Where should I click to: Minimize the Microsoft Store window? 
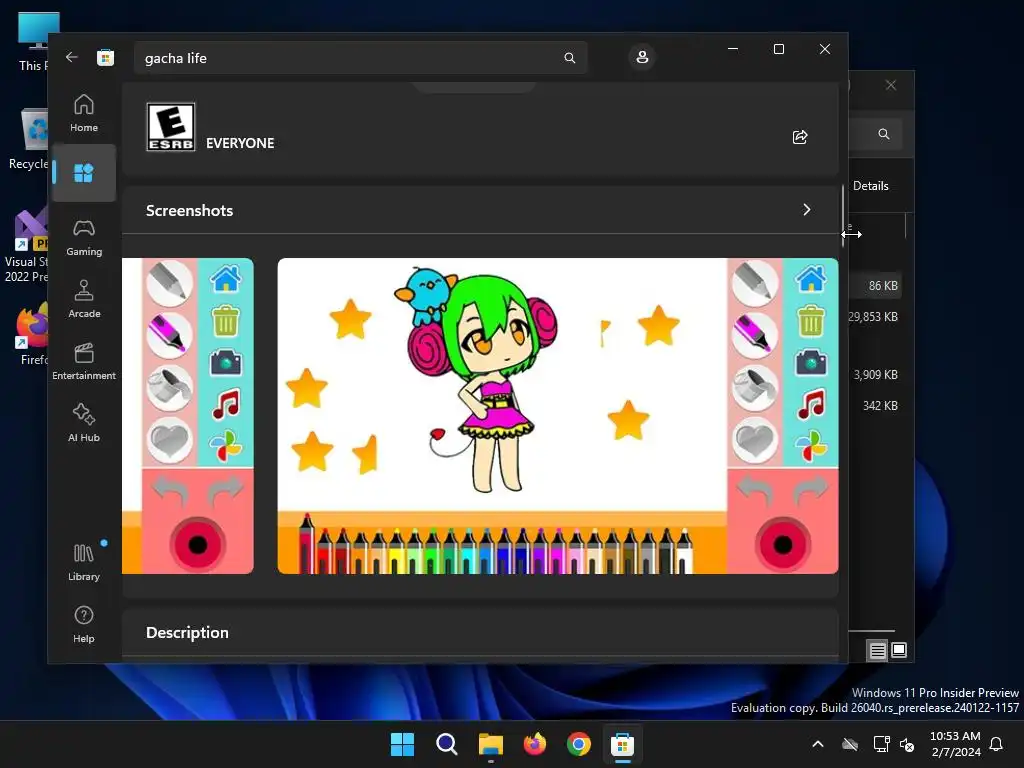click(x=733, y=49)
